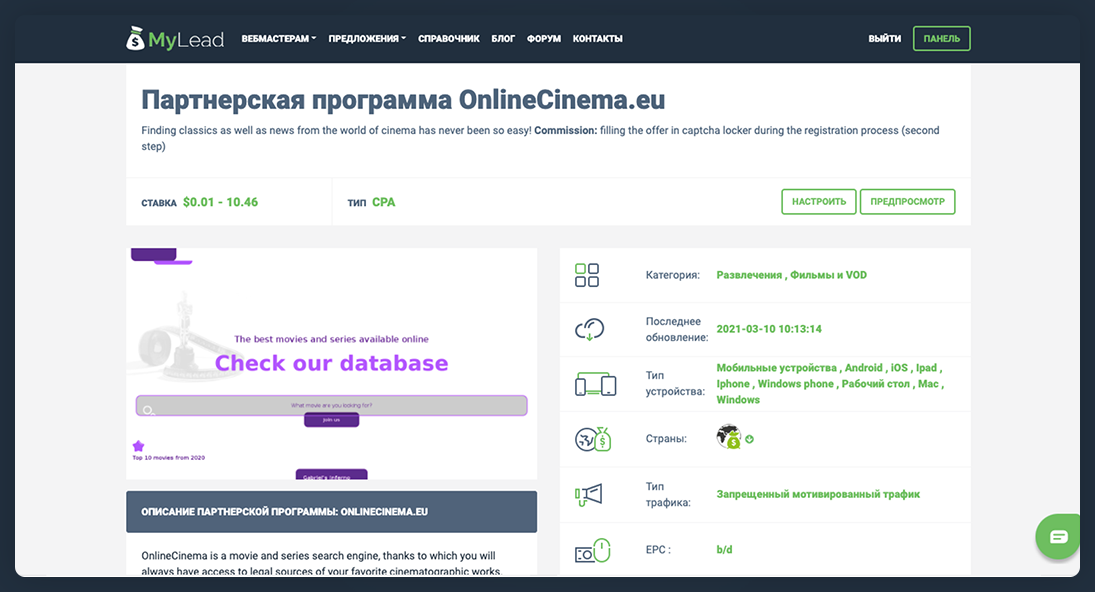The image size is (1095, 592).
Task: Expand the countries list green arrow
Action: [749, 439]
